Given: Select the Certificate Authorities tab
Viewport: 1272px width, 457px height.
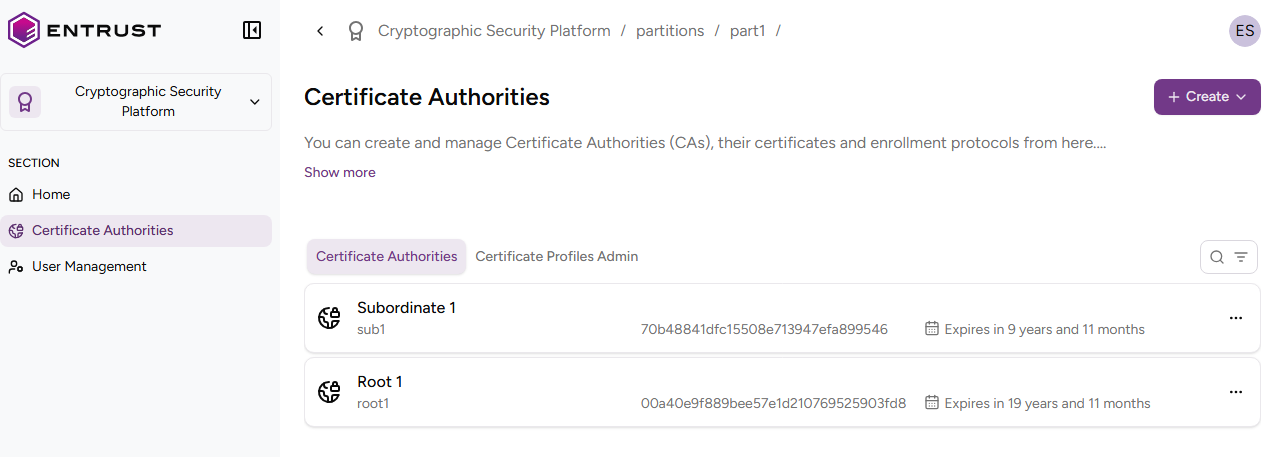Looking at the screenshot, I should click(386, 257).
